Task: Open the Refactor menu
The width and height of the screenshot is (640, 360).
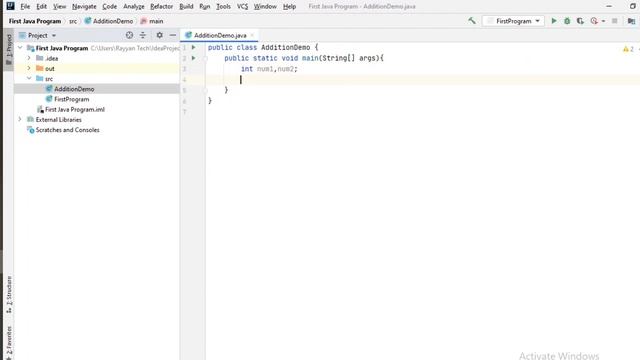Action: 161,7
